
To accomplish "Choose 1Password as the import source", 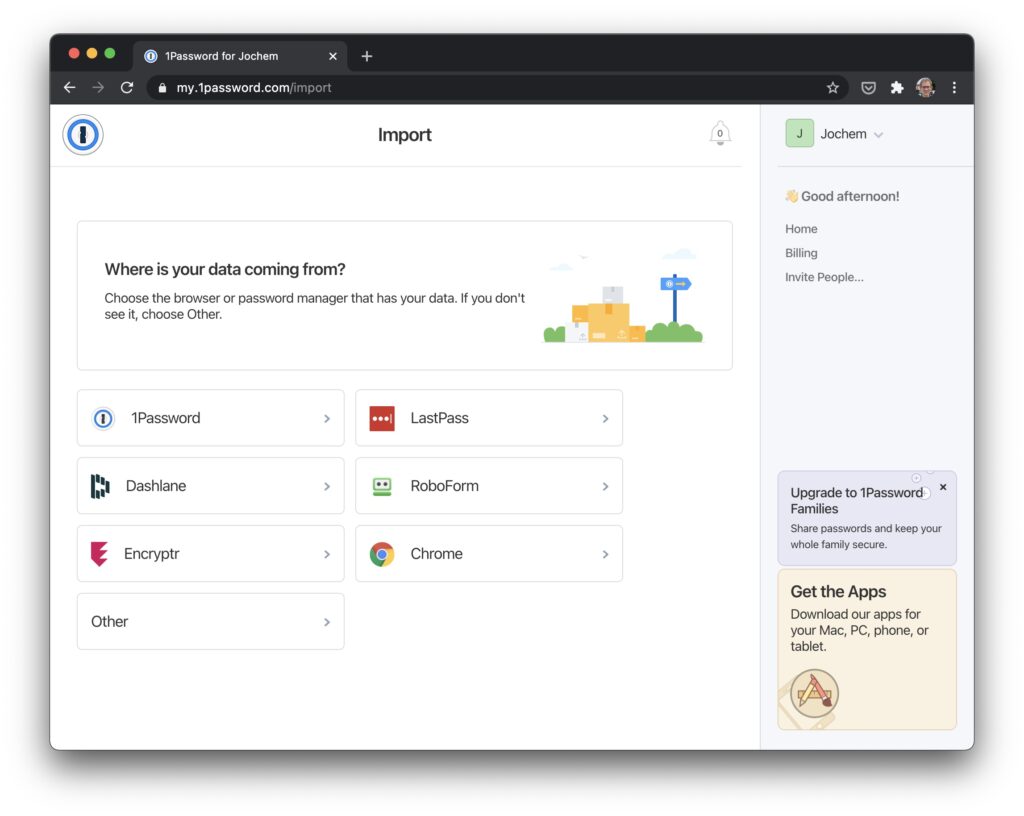I will 210,418.
